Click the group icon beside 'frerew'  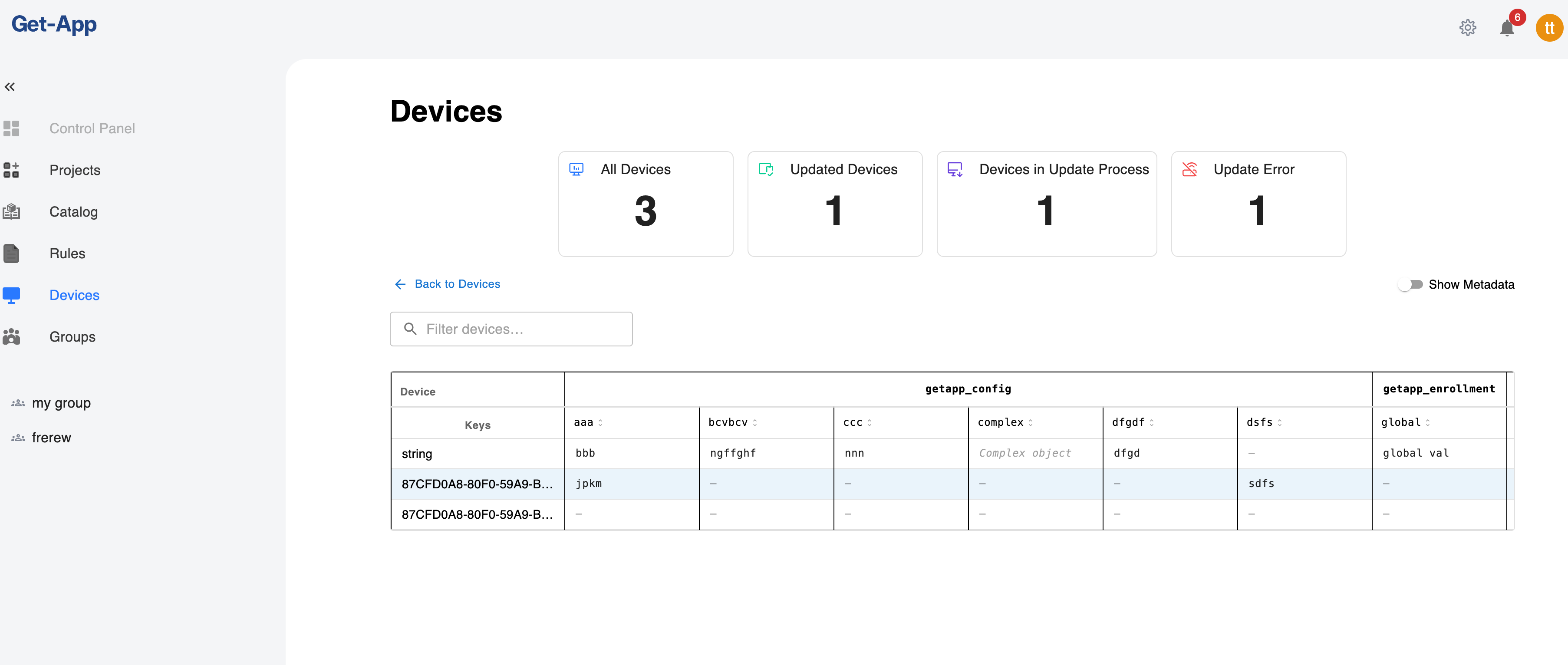(x=18, y=438)
